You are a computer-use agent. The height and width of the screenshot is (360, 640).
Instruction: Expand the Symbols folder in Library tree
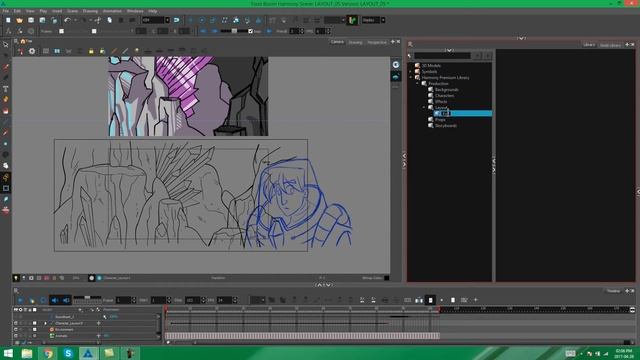click(411, 71)
